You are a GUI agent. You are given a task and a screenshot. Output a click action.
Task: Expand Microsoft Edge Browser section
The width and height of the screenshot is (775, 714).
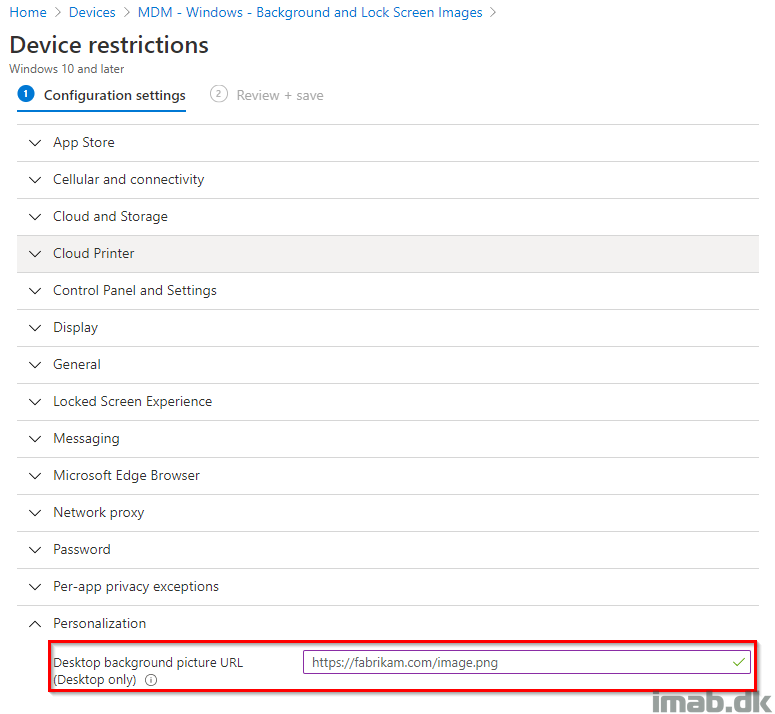point(388,476)
